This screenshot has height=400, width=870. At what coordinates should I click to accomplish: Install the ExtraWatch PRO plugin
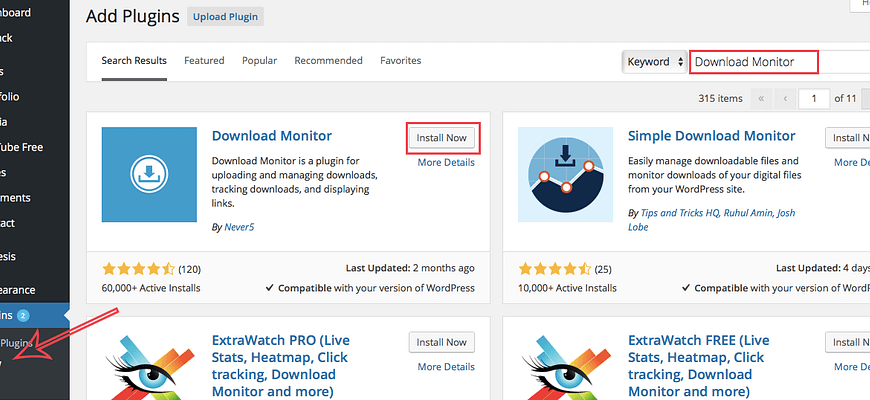(x=442, y=342)
